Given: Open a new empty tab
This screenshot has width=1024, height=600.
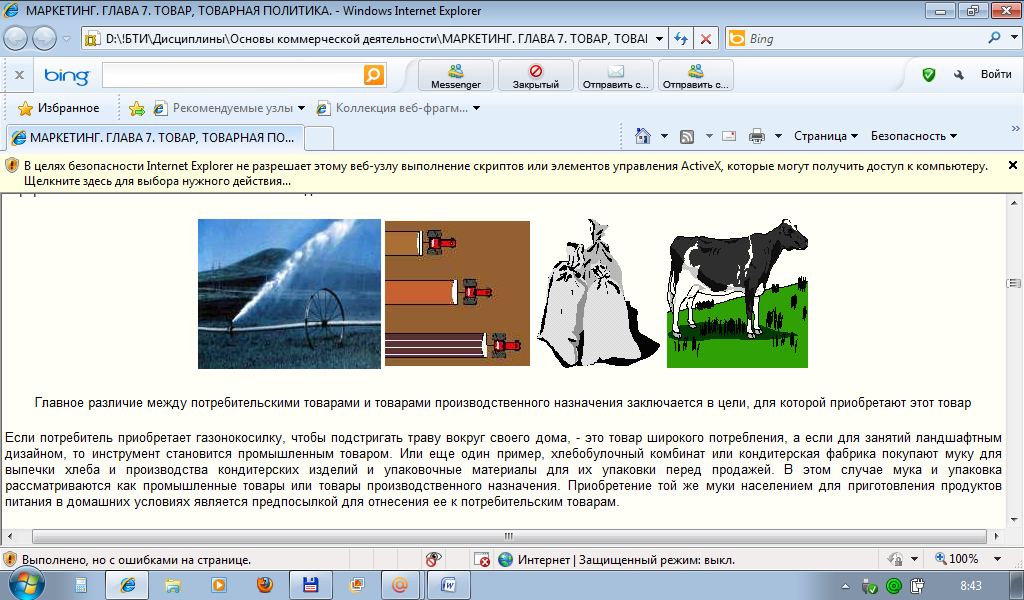Looking at the screenshot, I should pyautogui.click(x=319, y=138).
